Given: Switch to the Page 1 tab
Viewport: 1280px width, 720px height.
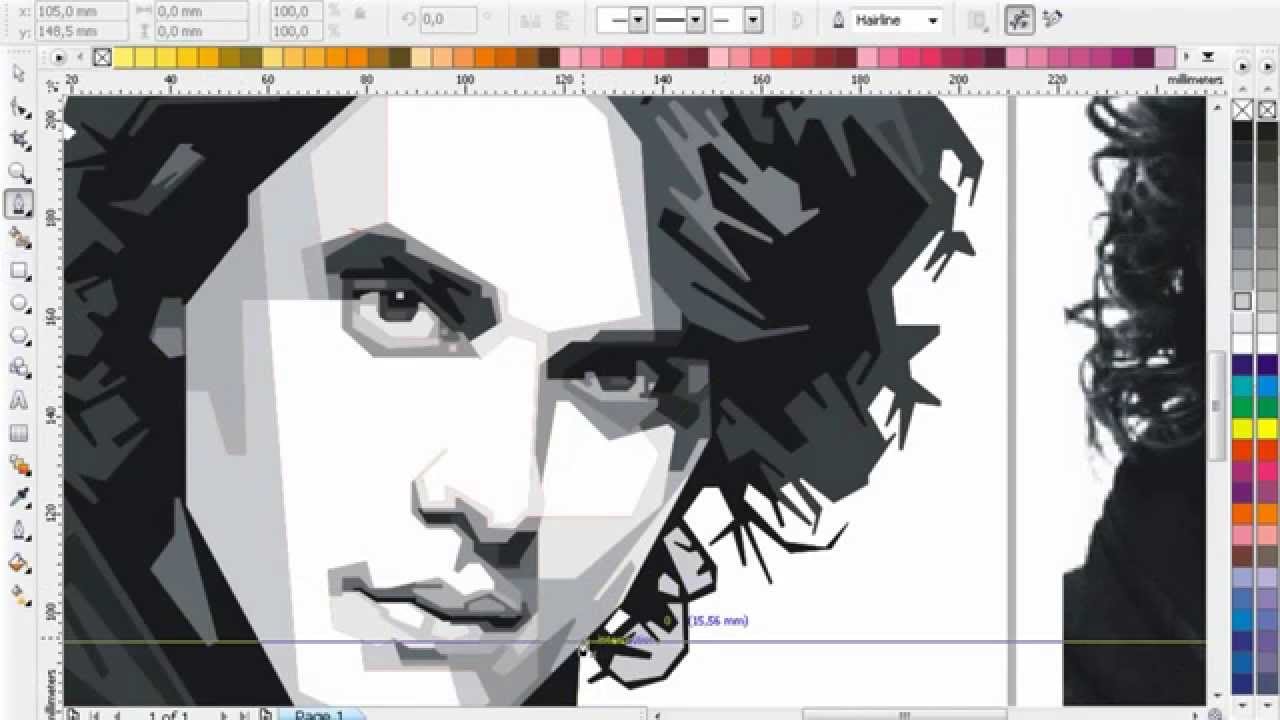Looking at the screenshot, I should tap(320, 714).
